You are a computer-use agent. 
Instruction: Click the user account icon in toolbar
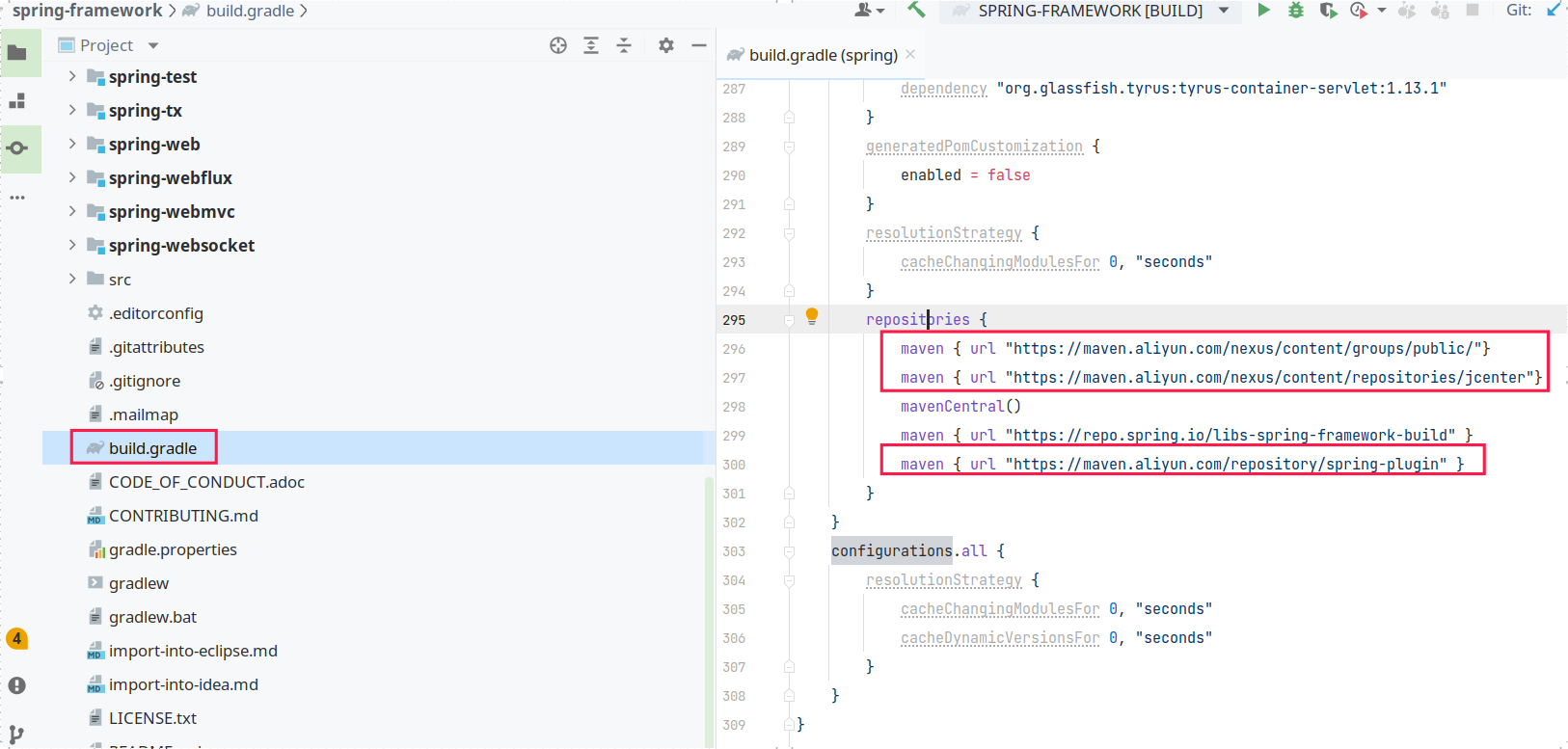pos(863,10)
